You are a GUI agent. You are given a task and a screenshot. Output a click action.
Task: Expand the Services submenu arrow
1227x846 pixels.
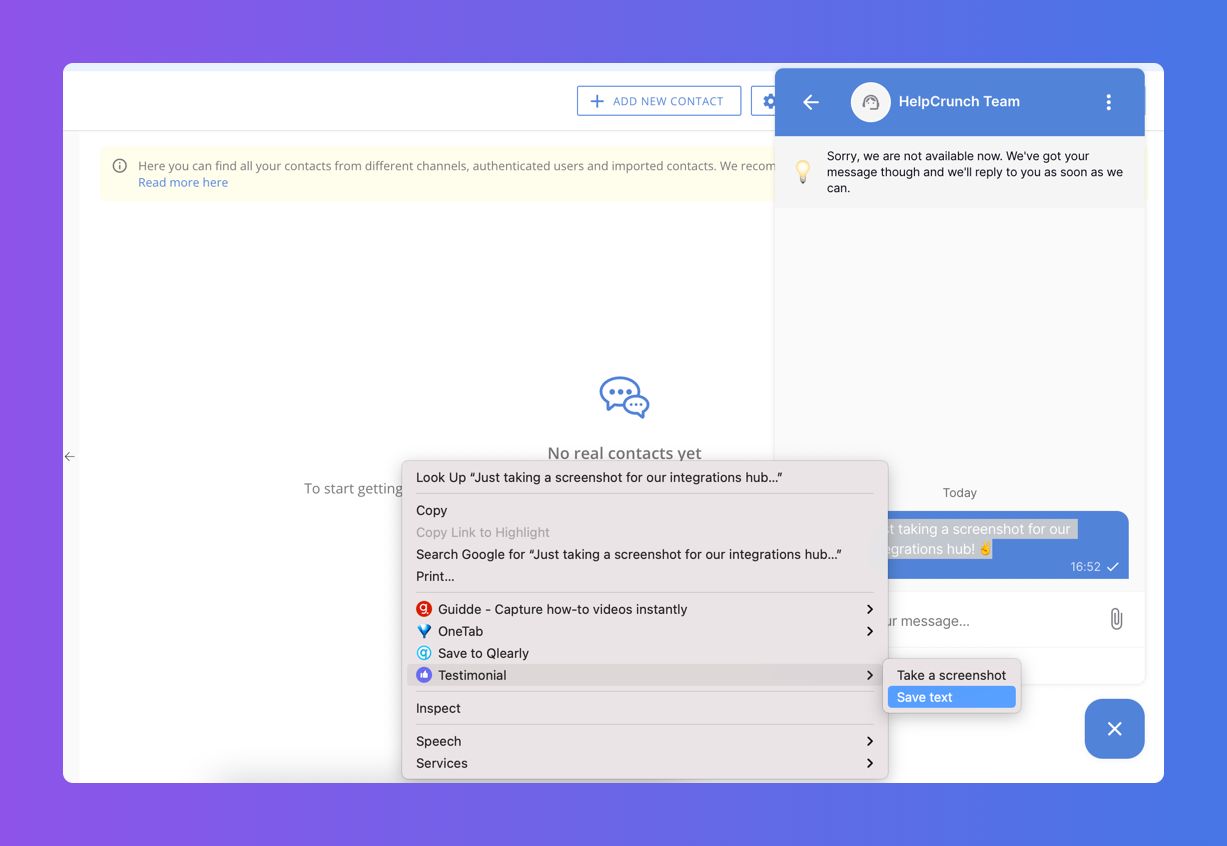point(870,763)
